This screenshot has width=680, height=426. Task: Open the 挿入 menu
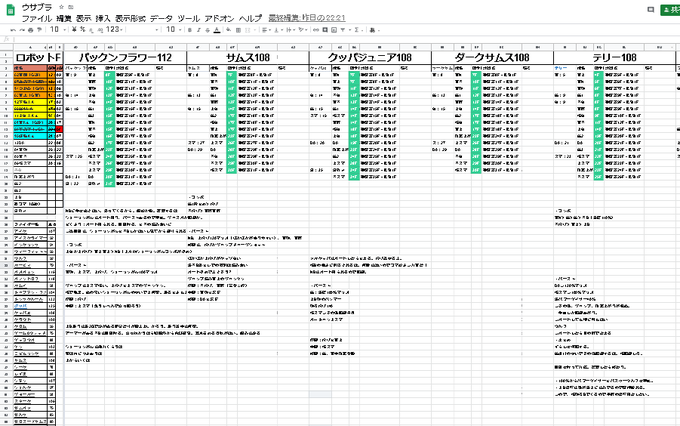[103, 18]
